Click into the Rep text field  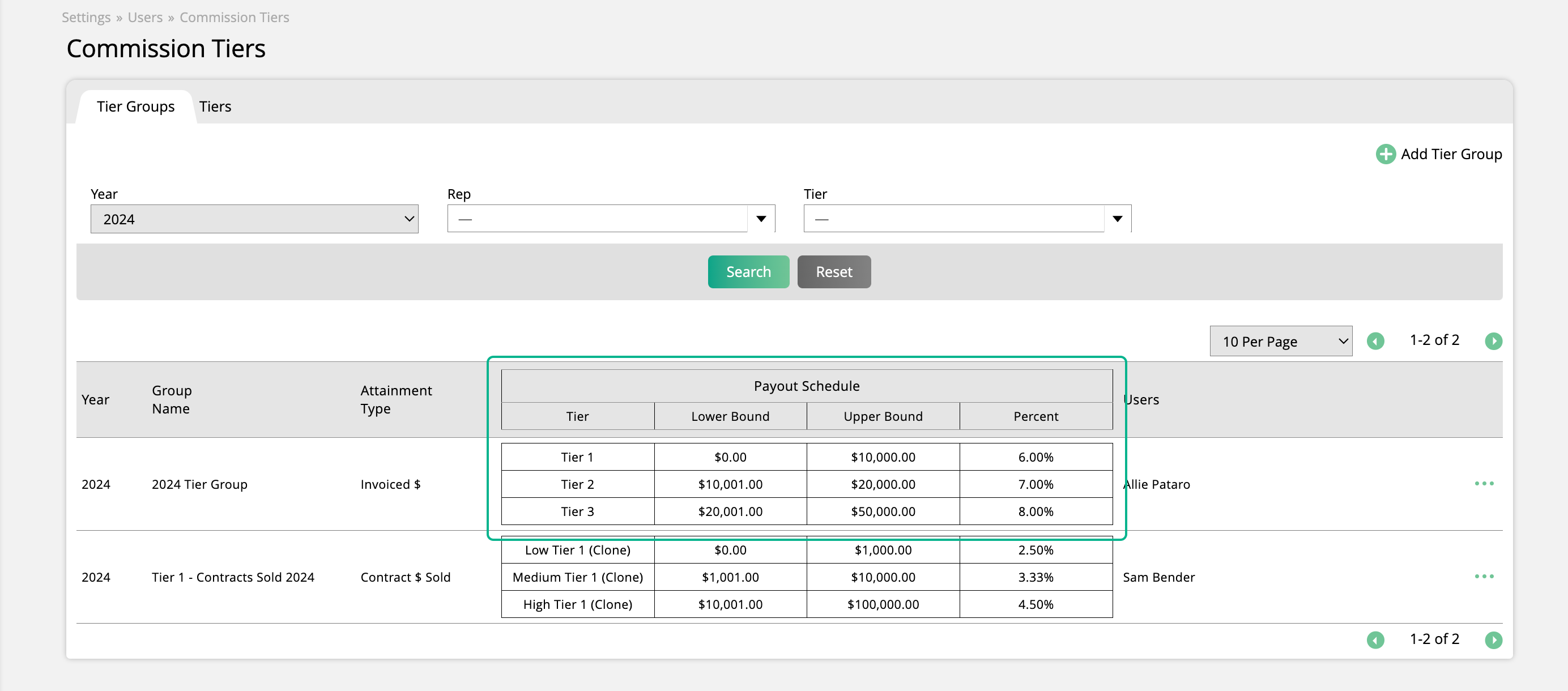pos(596,219)
